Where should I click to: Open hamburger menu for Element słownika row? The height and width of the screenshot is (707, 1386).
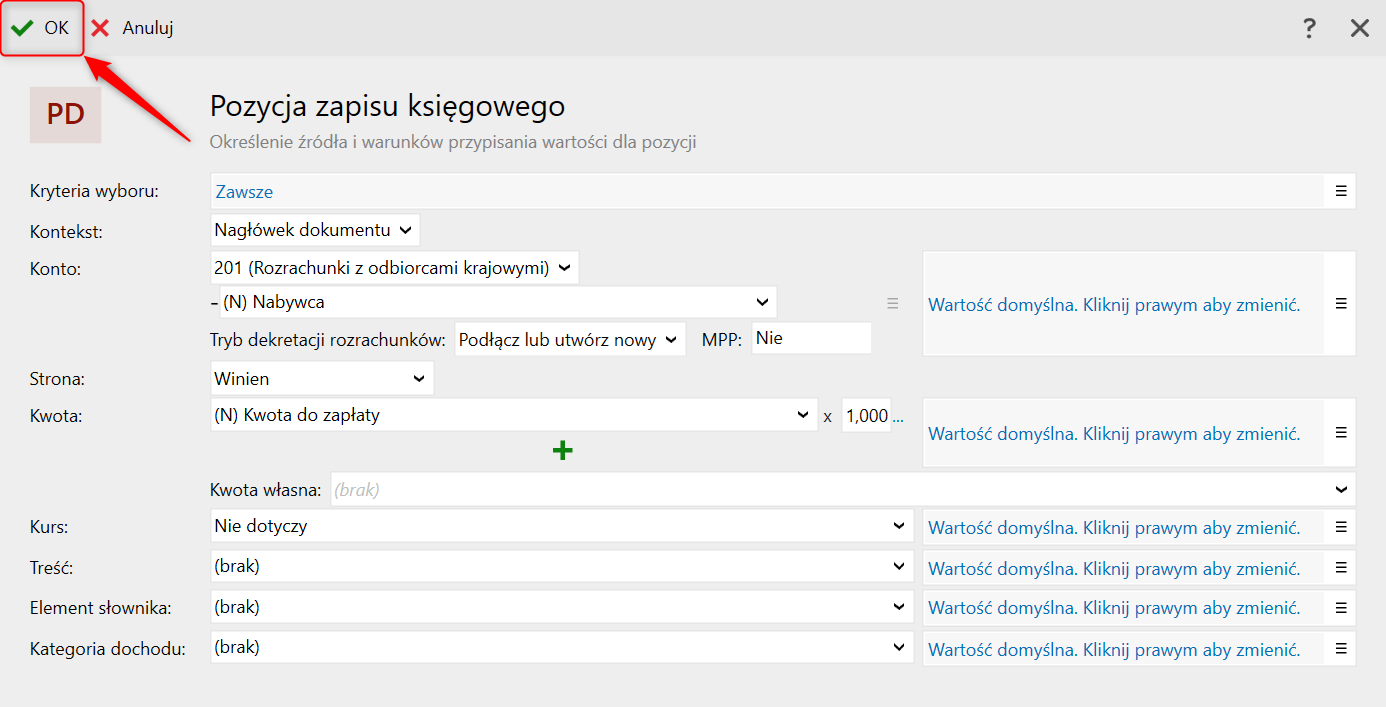pyautogui.click(x=1341, y=607)
